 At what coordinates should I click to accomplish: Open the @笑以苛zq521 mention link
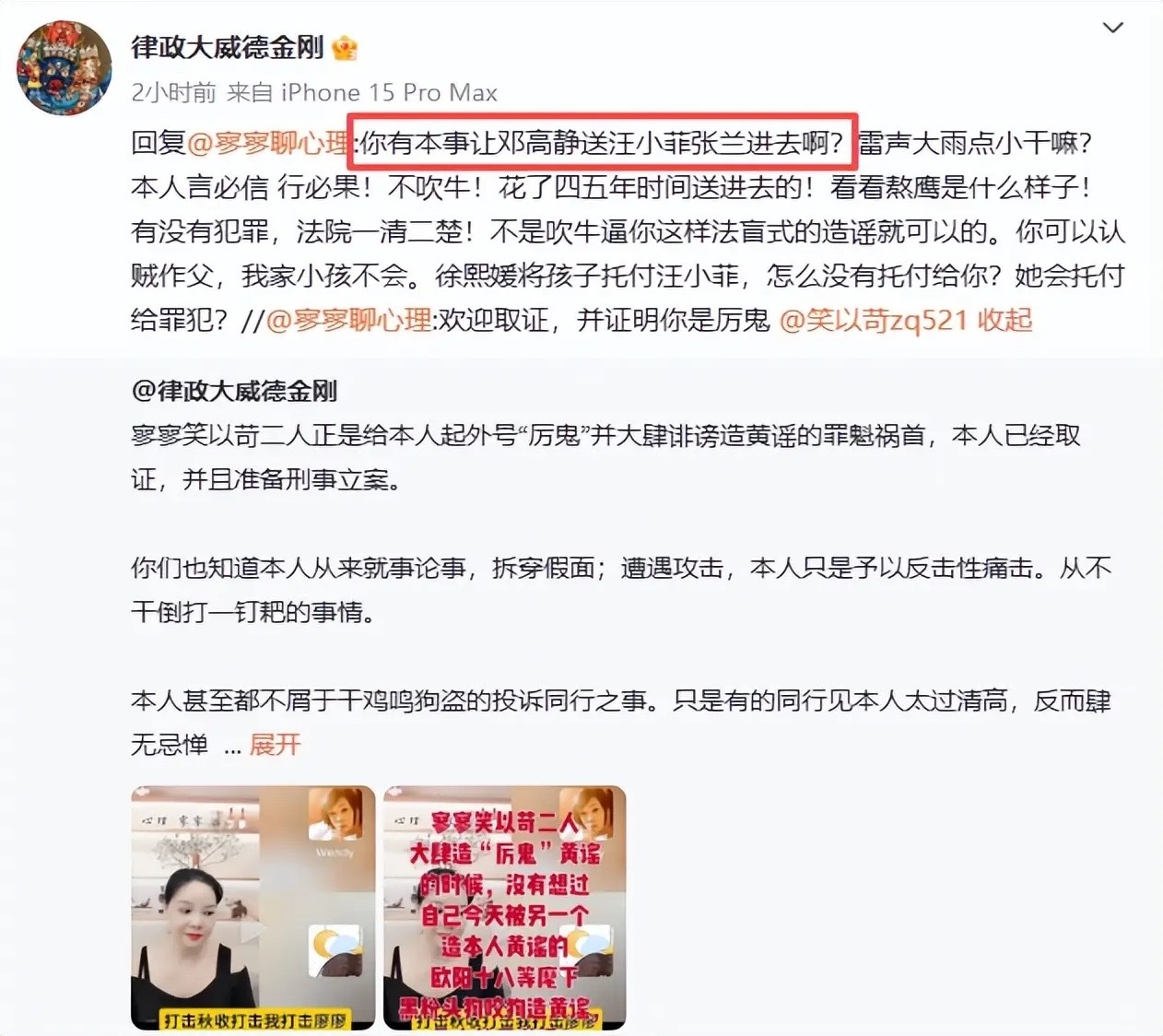pyautogui.click(x=874, y=321)
